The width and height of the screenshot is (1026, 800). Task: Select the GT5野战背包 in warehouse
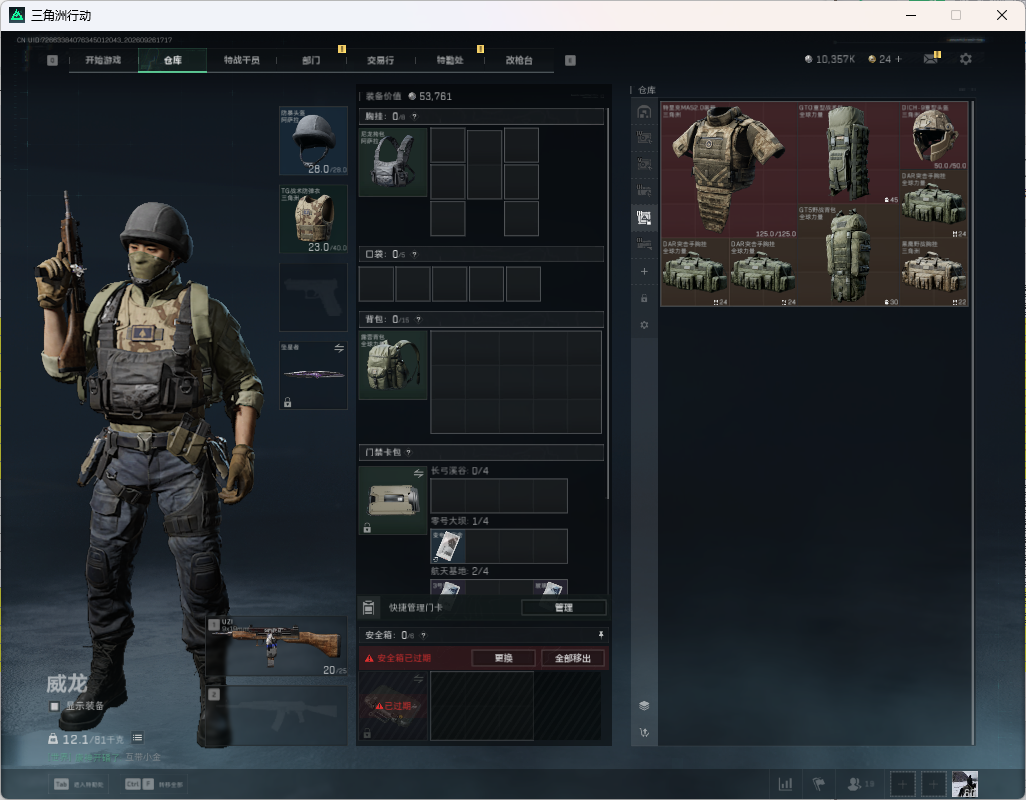848,254
